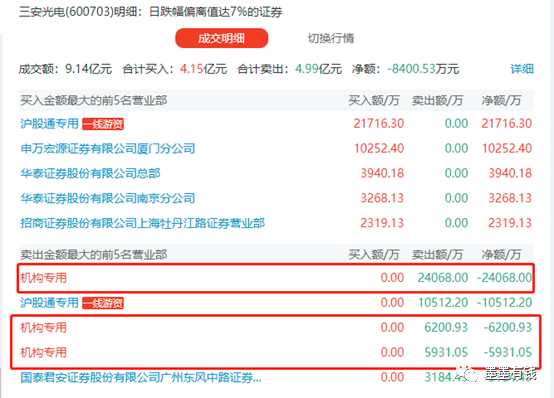Viewport: 554px width, 398px height.
Task: Click the 买入金额最大的前5名营业部 header
Action: (x=94, y=100)
